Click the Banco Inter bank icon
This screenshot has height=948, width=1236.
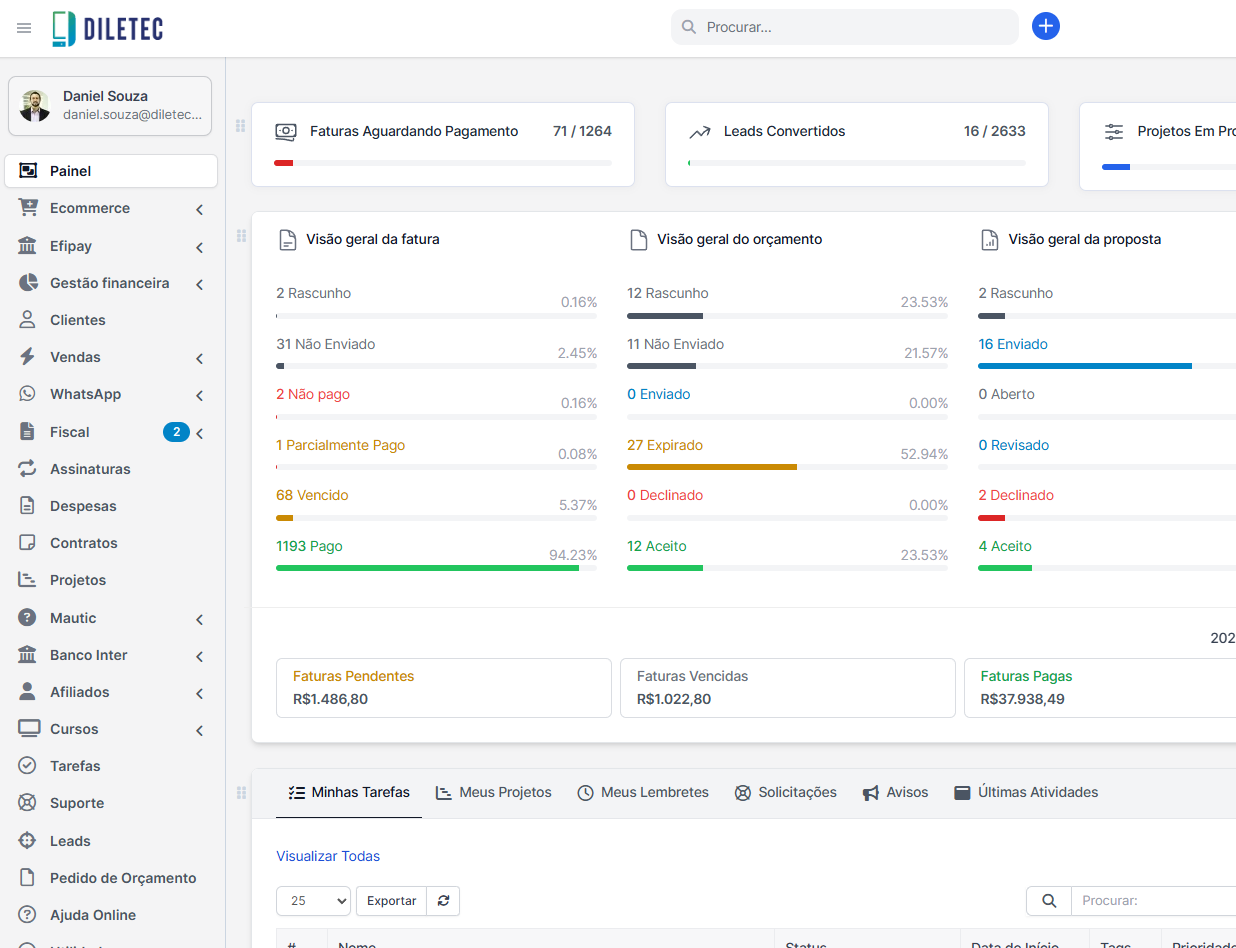click(28, 655)
